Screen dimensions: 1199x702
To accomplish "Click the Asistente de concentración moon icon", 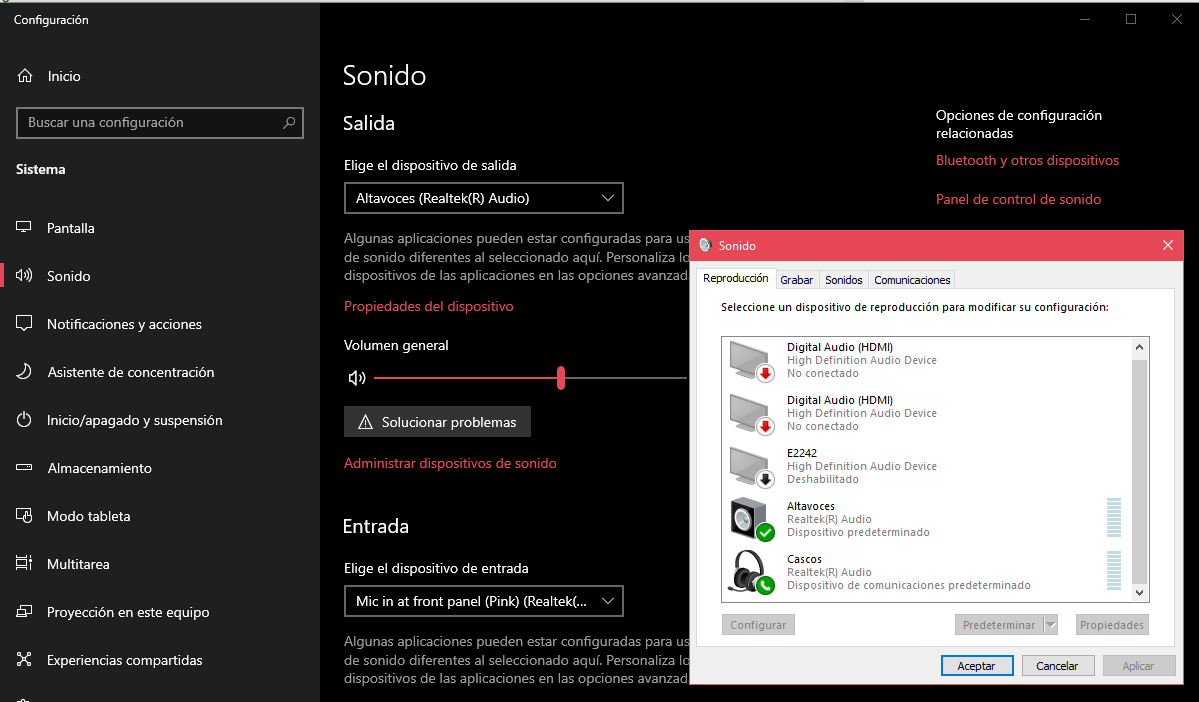I will 24,372.
